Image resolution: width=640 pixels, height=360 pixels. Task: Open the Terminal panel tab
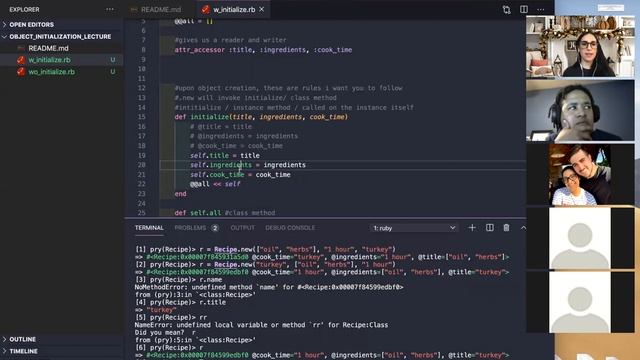tap(149, 228)
